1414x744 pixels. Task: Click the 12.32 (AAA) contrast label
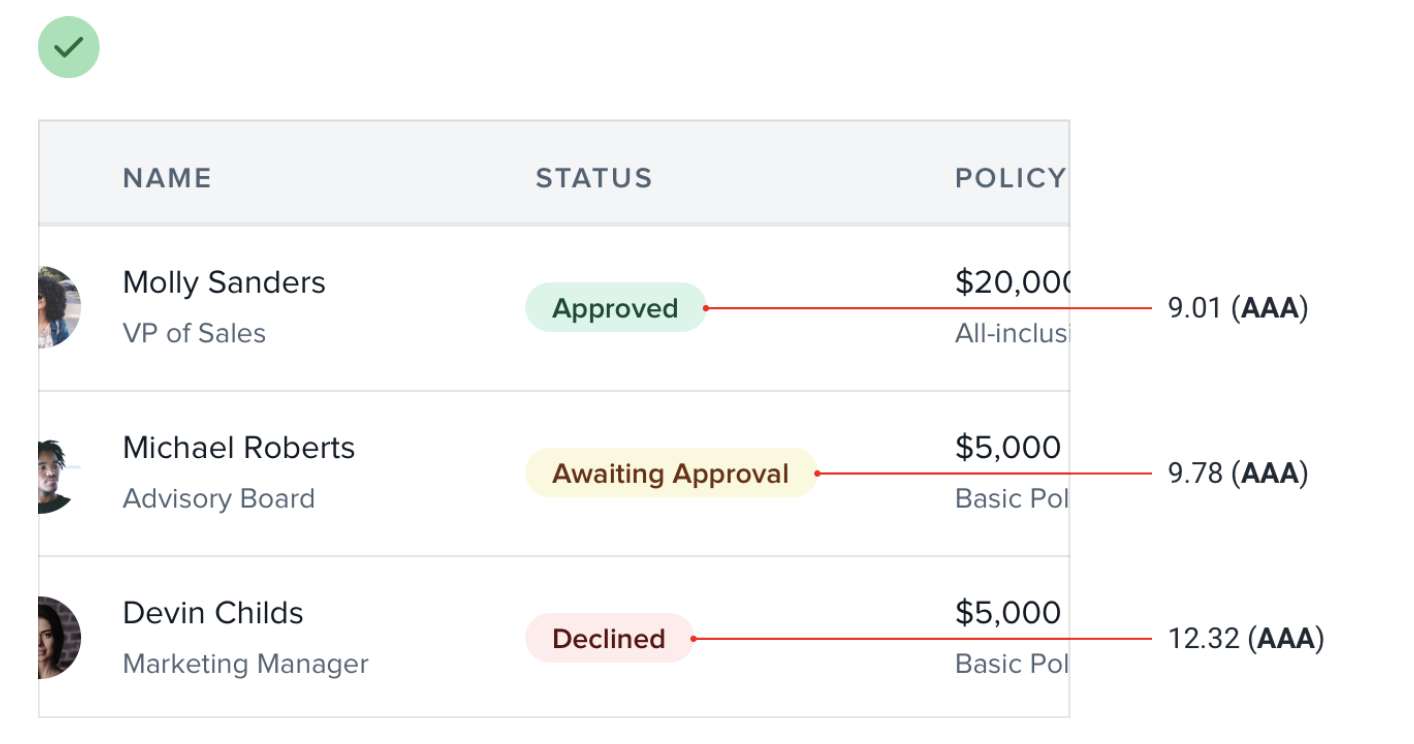click(x=1246, y=638)
